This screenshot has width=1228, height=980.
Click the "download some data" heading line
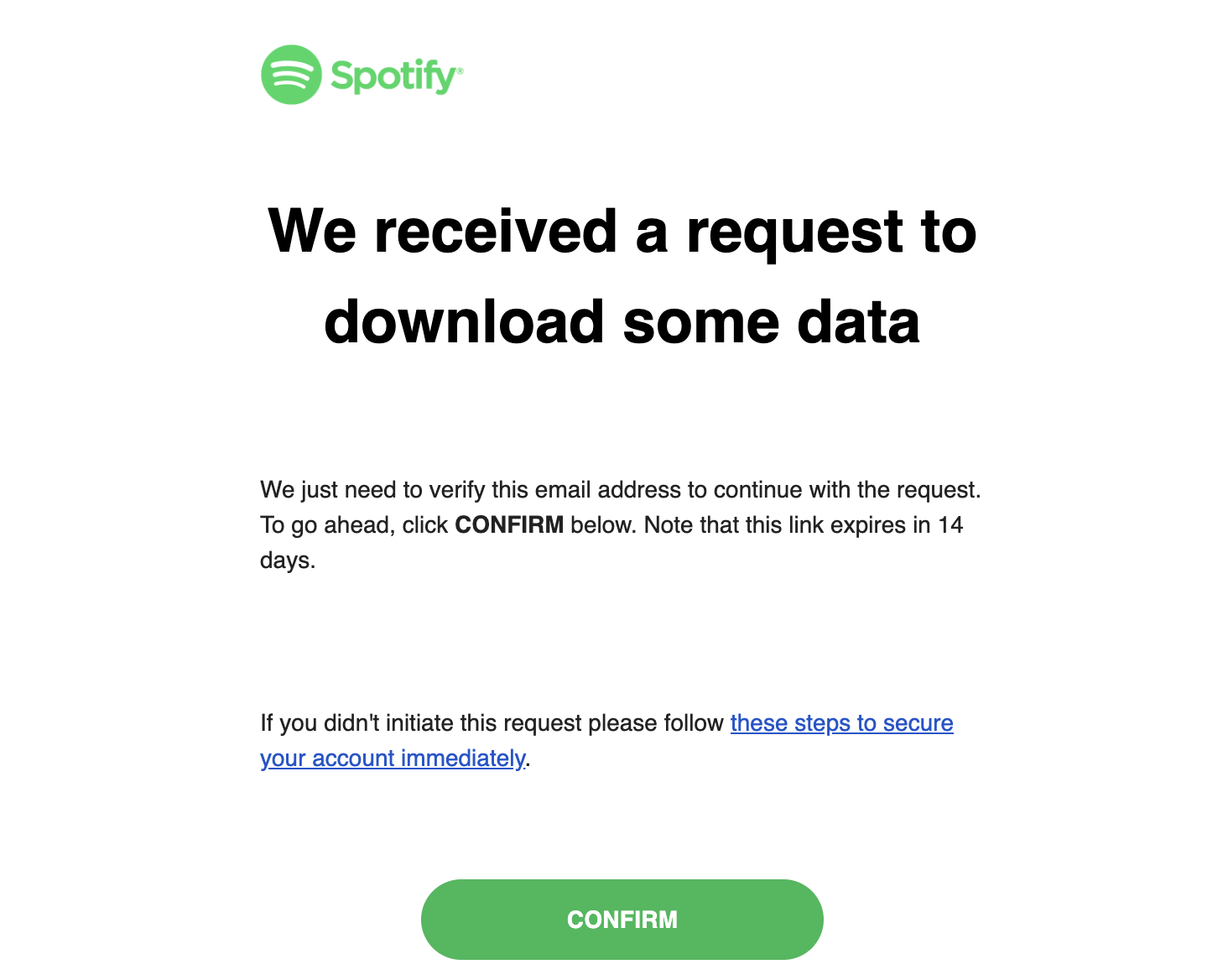[622, 322]
